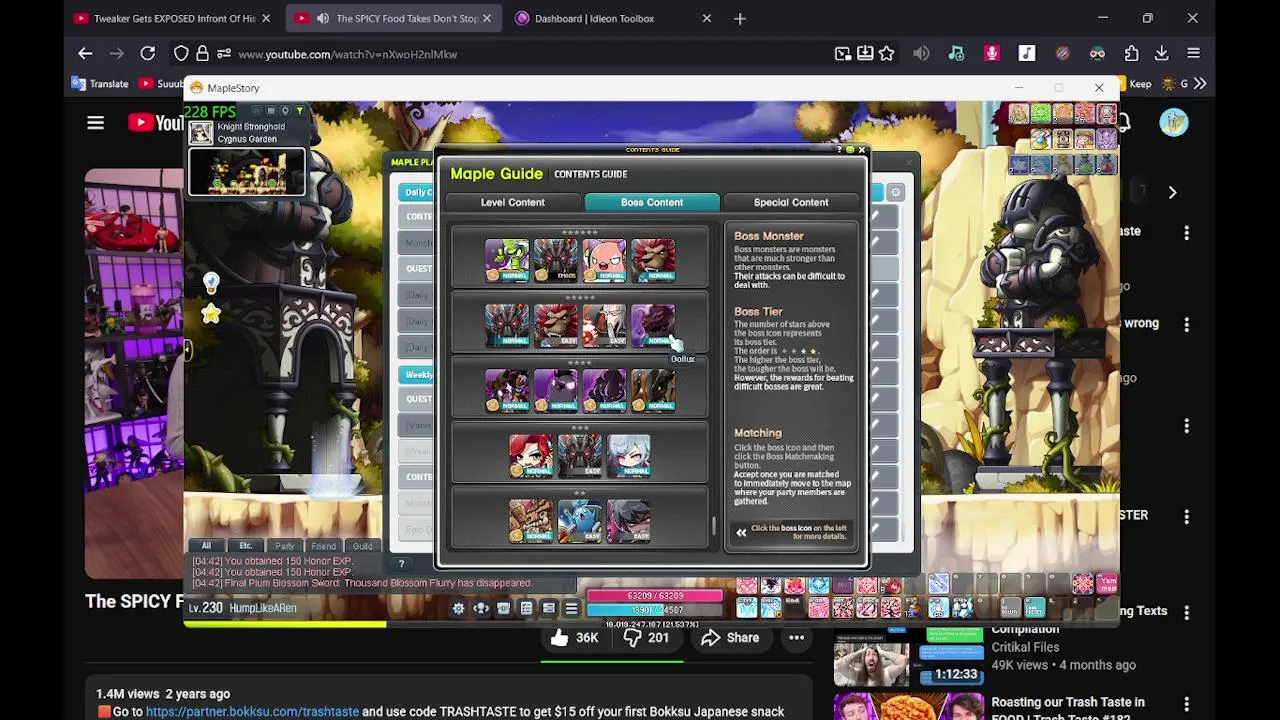Mute the SPICY Food tab via speaker icon
The height and width of the screenshot is (720, 1280).
pos(323,18)
